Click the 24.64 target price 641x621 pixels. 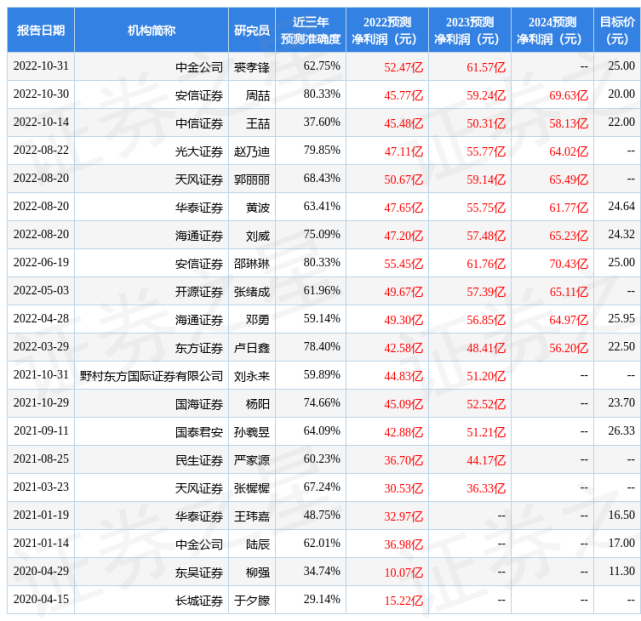tap(621, 206)
